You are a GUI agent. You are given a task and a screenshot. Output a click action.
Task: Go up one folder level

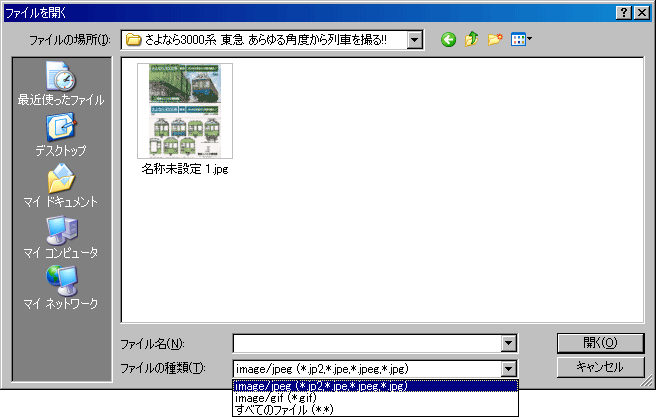[471, 40]
